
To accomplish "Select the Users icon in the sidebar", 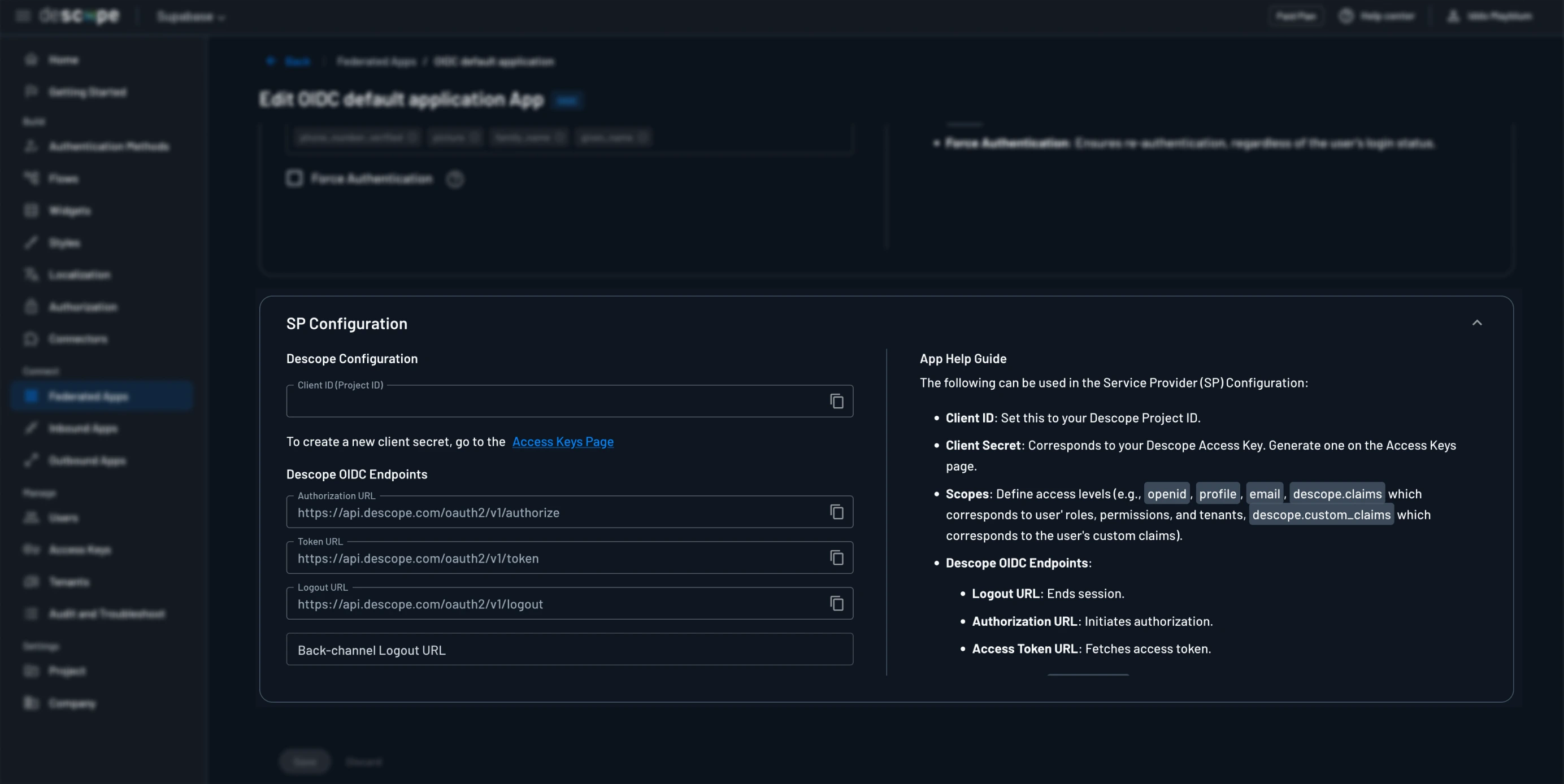I will [x=31, y=517].
